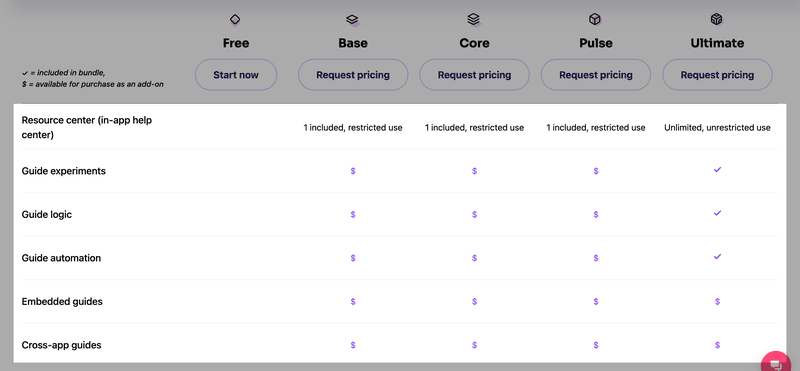Click the Cross-app guides dollar sign under Pulse
Screen dimensions: 800x371
[x=596, y=345]
